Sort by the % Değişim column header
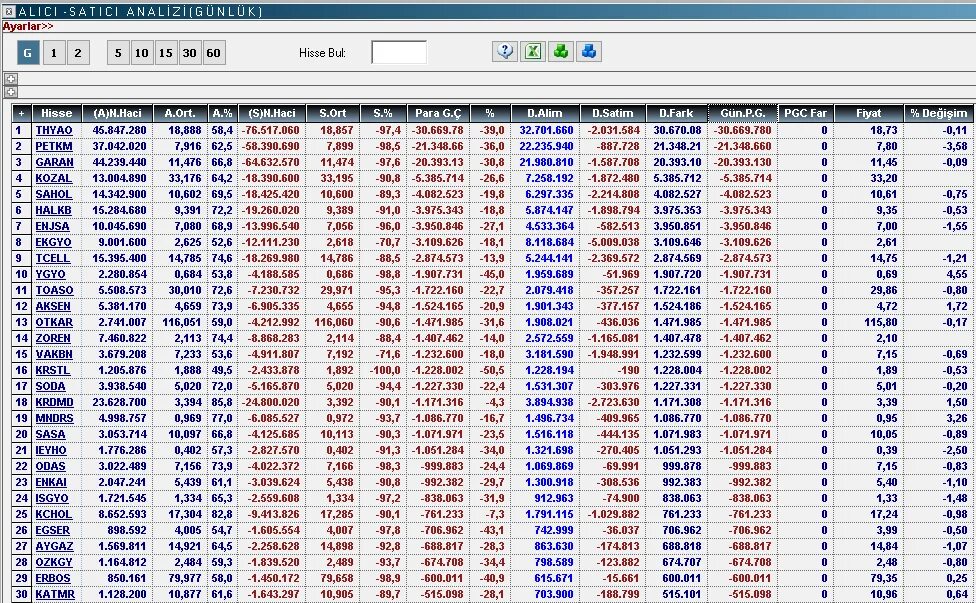976x603 pixels. click(x=939, y=113)
